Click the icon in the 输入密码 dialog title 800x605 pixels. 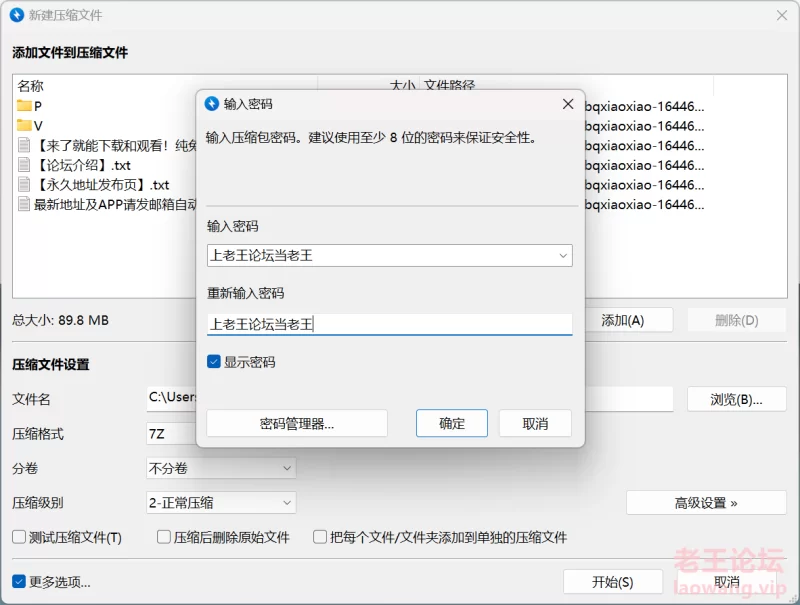[x=211, y=103]
